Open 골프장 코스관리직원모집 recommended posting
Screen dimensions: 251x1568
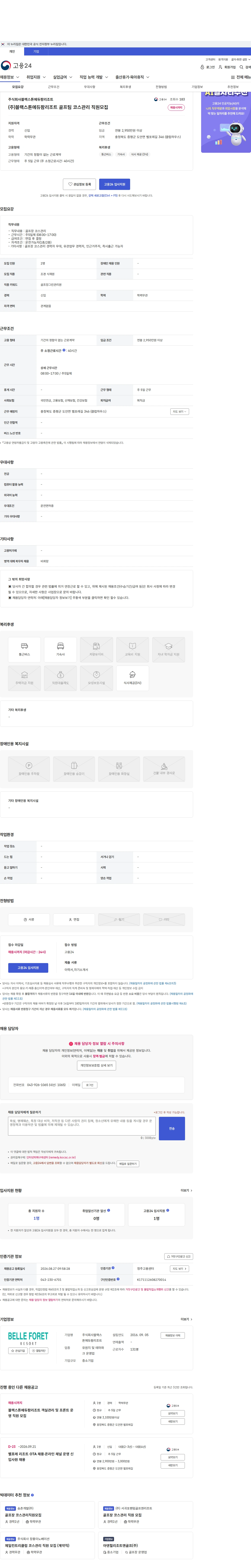coord(23,1515)
